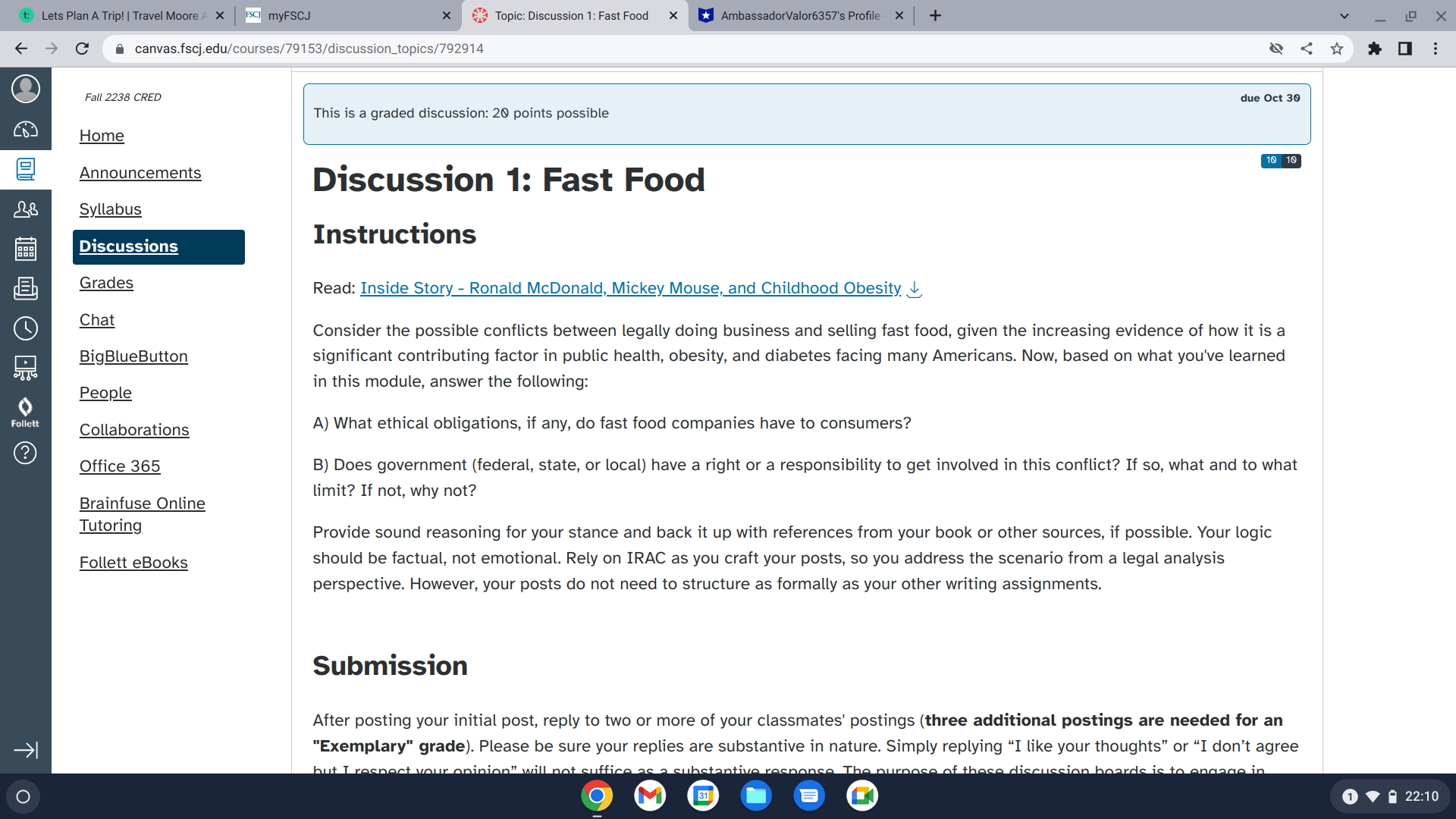Open the Canvas Dashboard icon
The height and width of the screenshot is (819, 1456).
pyautogui.click(x=26, y=130)
